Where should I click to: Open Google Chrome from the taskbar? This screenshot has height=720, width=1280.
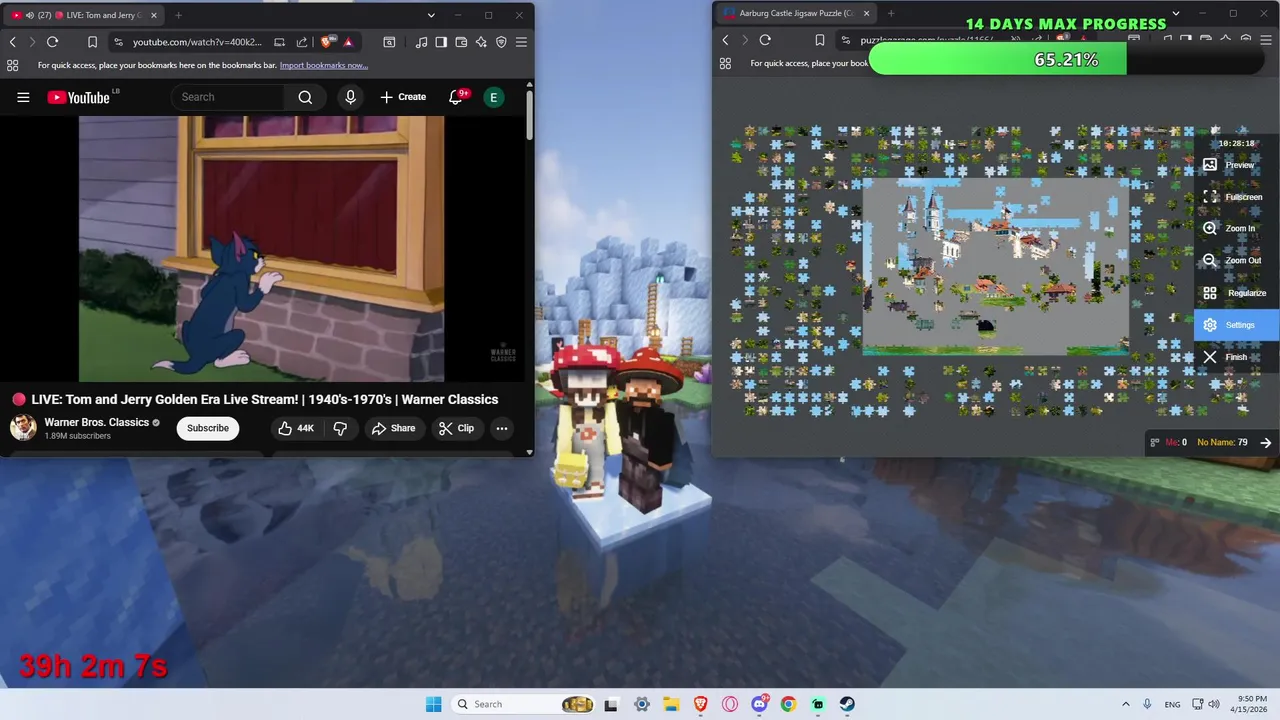788,704
